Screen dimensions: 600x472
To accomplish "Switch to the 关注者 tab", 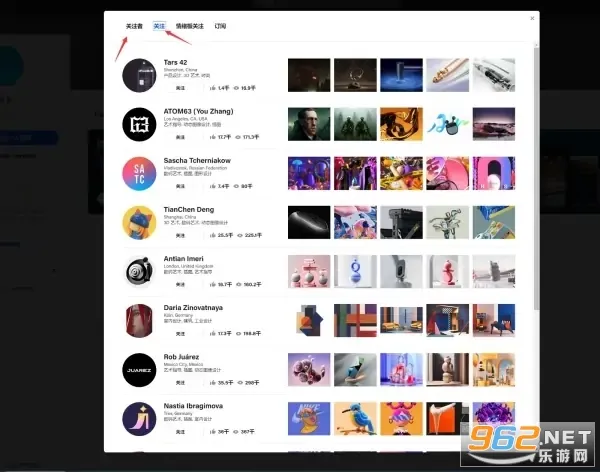I will tap(134, 26).
